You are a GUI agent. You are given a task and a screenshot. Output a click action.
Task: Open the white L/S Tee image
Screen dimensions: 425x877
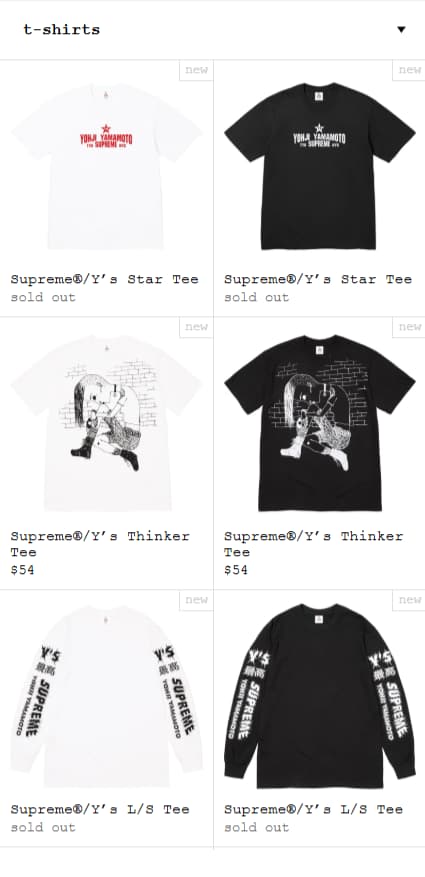coord(106,696)
